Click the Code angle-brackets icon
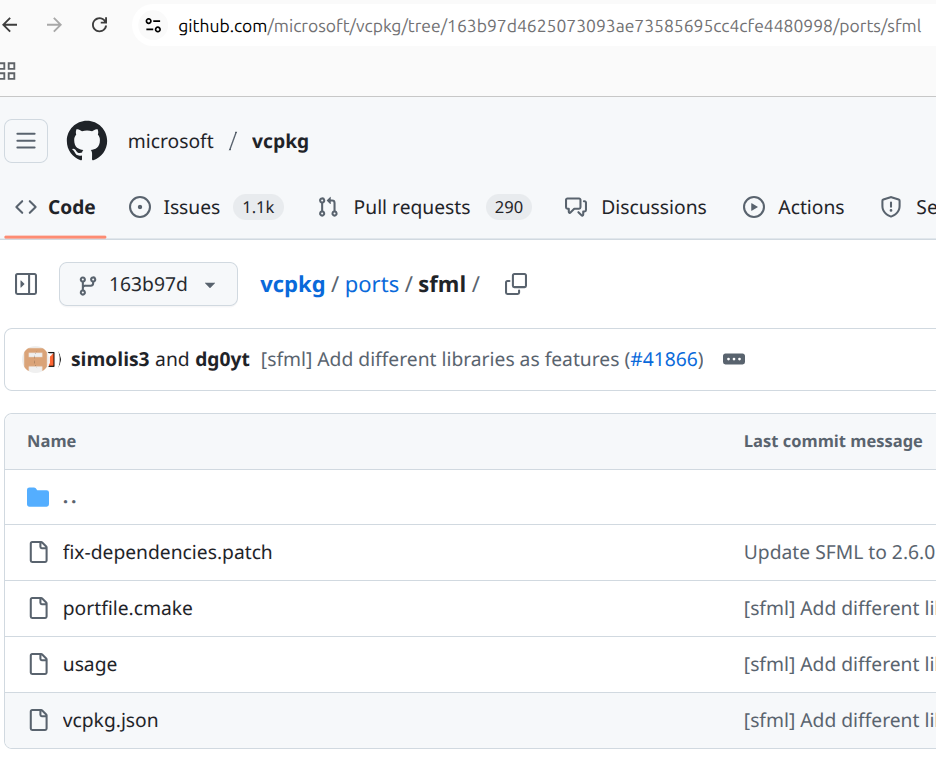 click(26, 207)
